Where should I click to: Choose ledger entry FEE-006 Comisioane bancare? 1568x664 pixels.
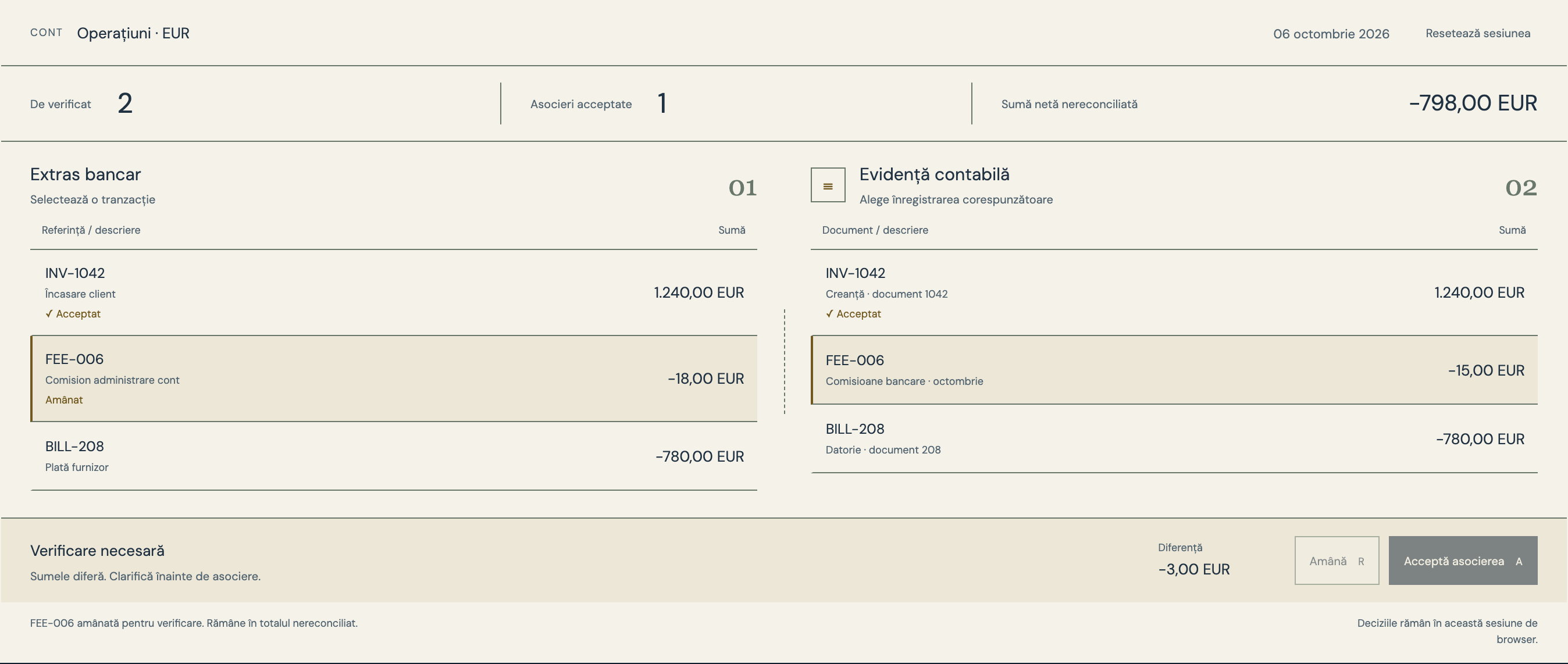click(1174, 370)
